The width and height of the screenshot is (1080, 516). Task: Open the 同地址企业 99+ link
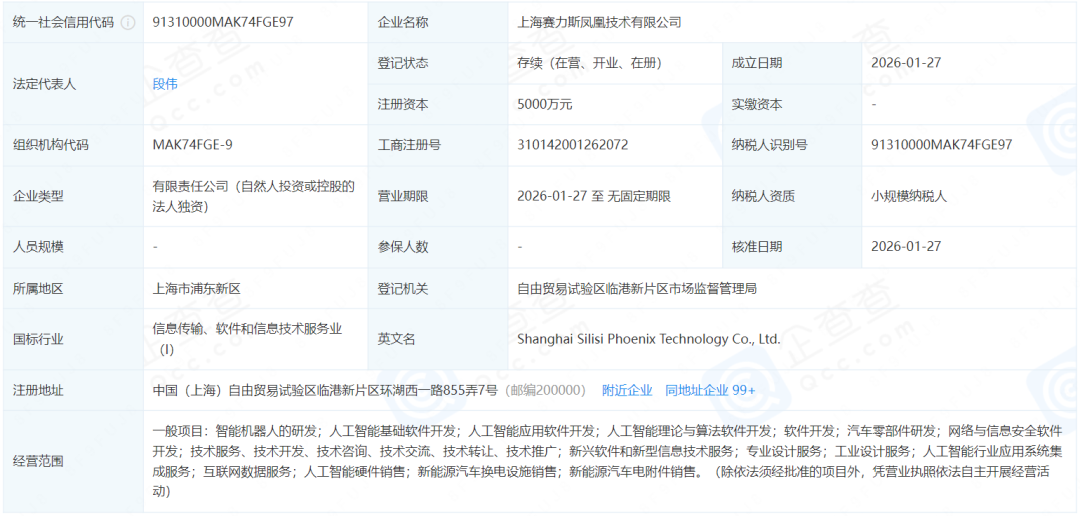click(x=710, y=390)
